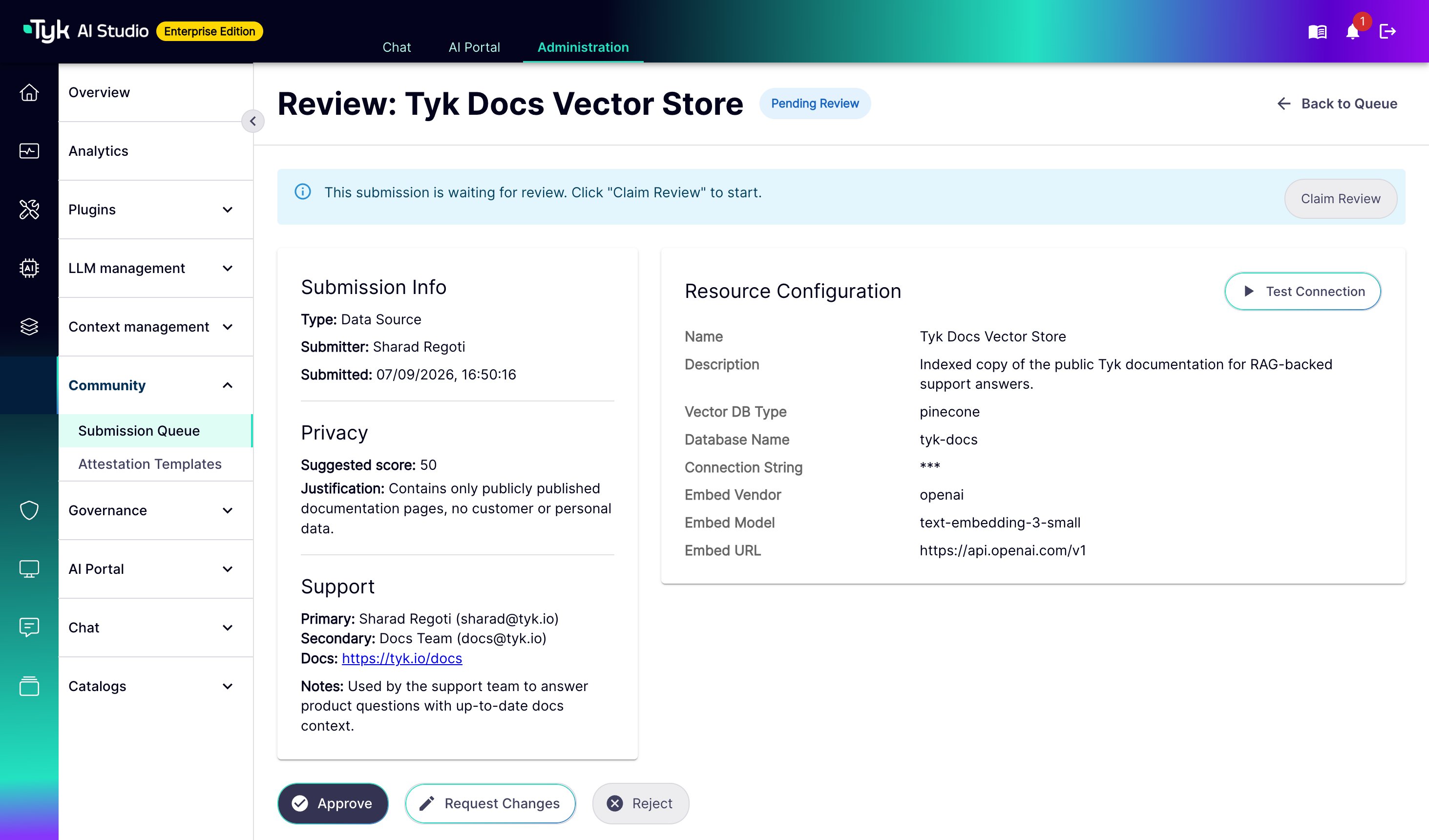Expand the Chat sidebar section
The width and height of the screenshot is (1429, 840).
(156, 627)
